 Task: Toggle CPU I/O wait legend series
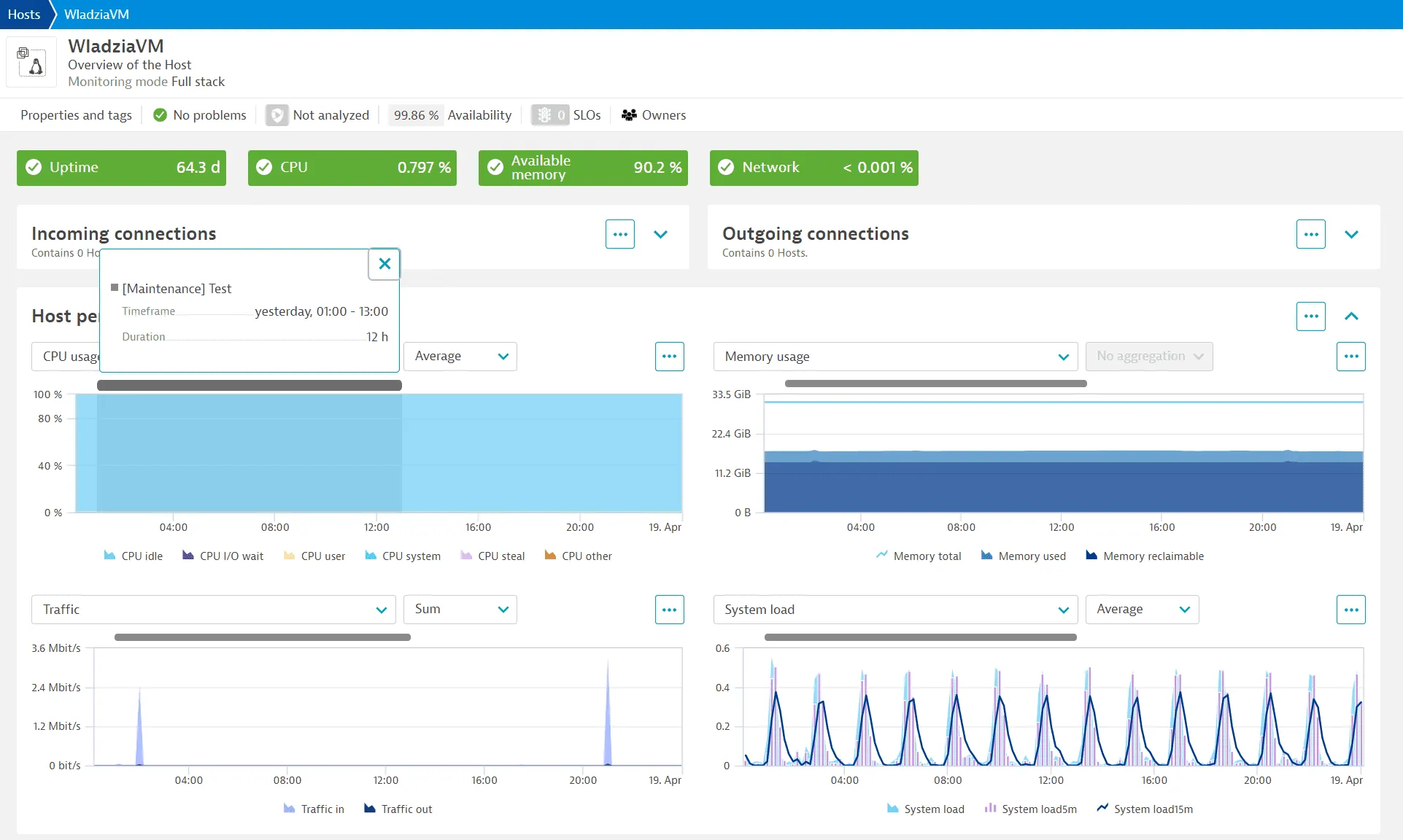[x=223, y=556]
